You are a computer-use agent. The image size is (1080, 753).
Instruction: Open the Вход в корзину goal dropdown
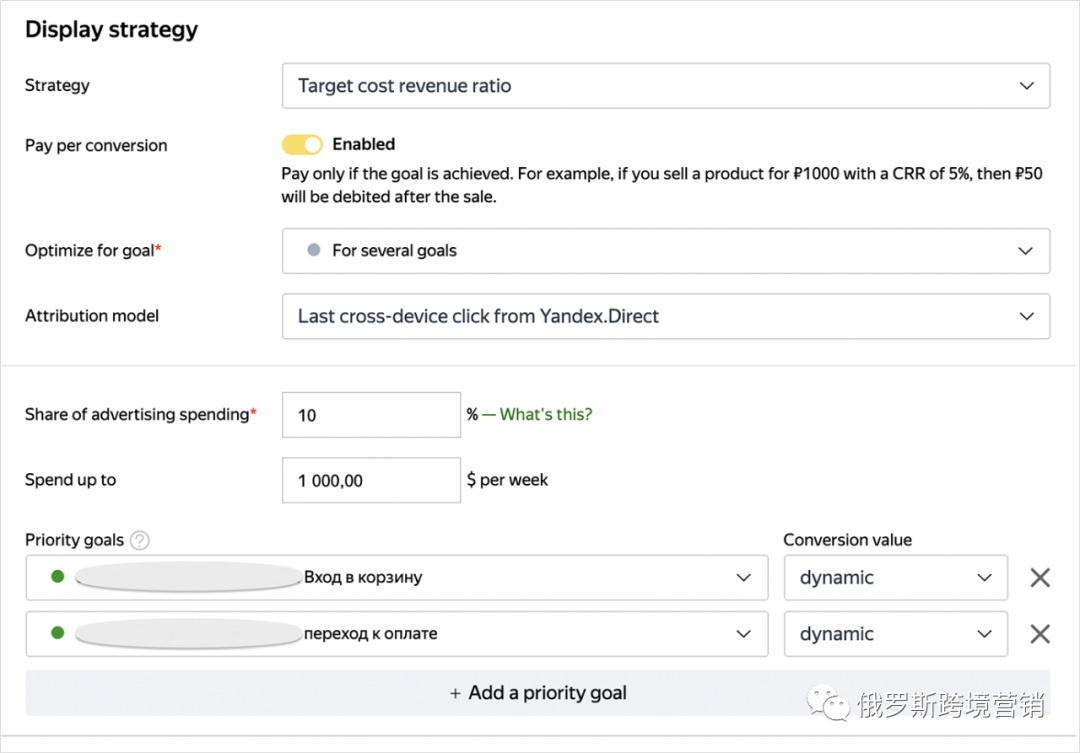(397, 578)
